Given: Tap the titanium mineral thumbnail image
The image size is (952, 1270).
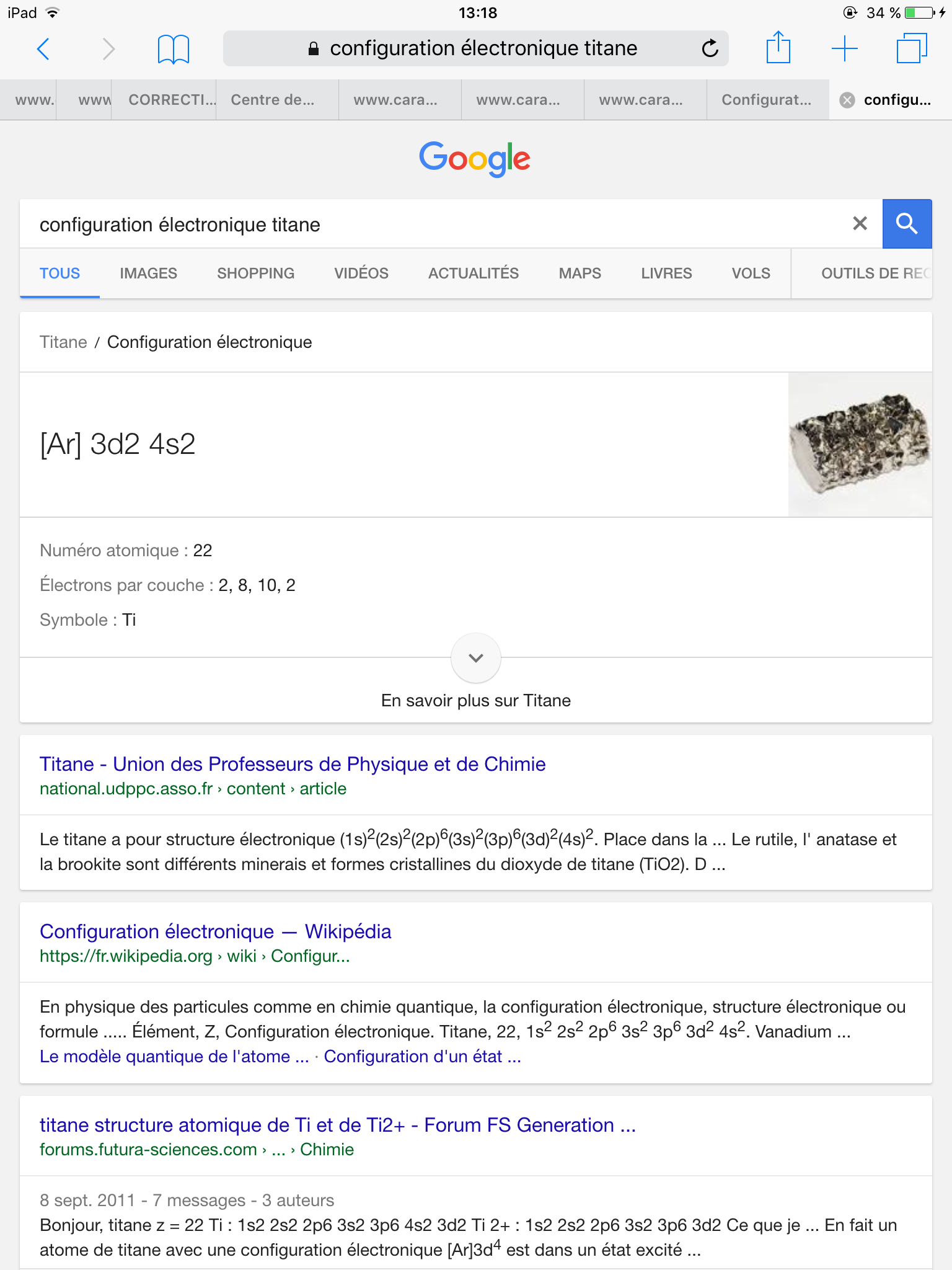Looking at the screenshot, I should click(x=859, y=444).
